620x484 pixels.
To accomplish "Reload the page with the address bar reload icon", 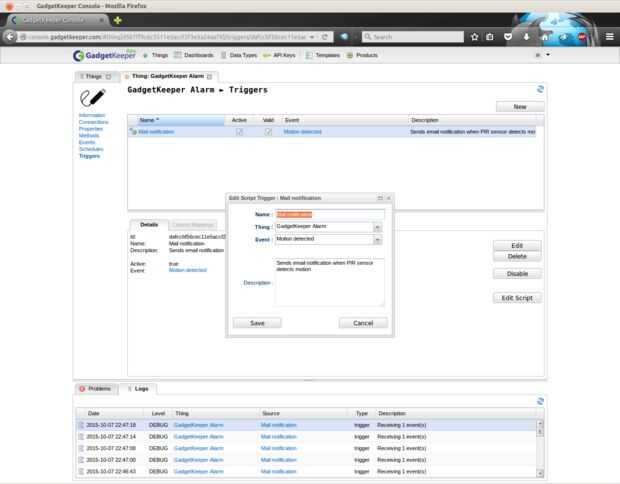I will click(x=325, y=37).
